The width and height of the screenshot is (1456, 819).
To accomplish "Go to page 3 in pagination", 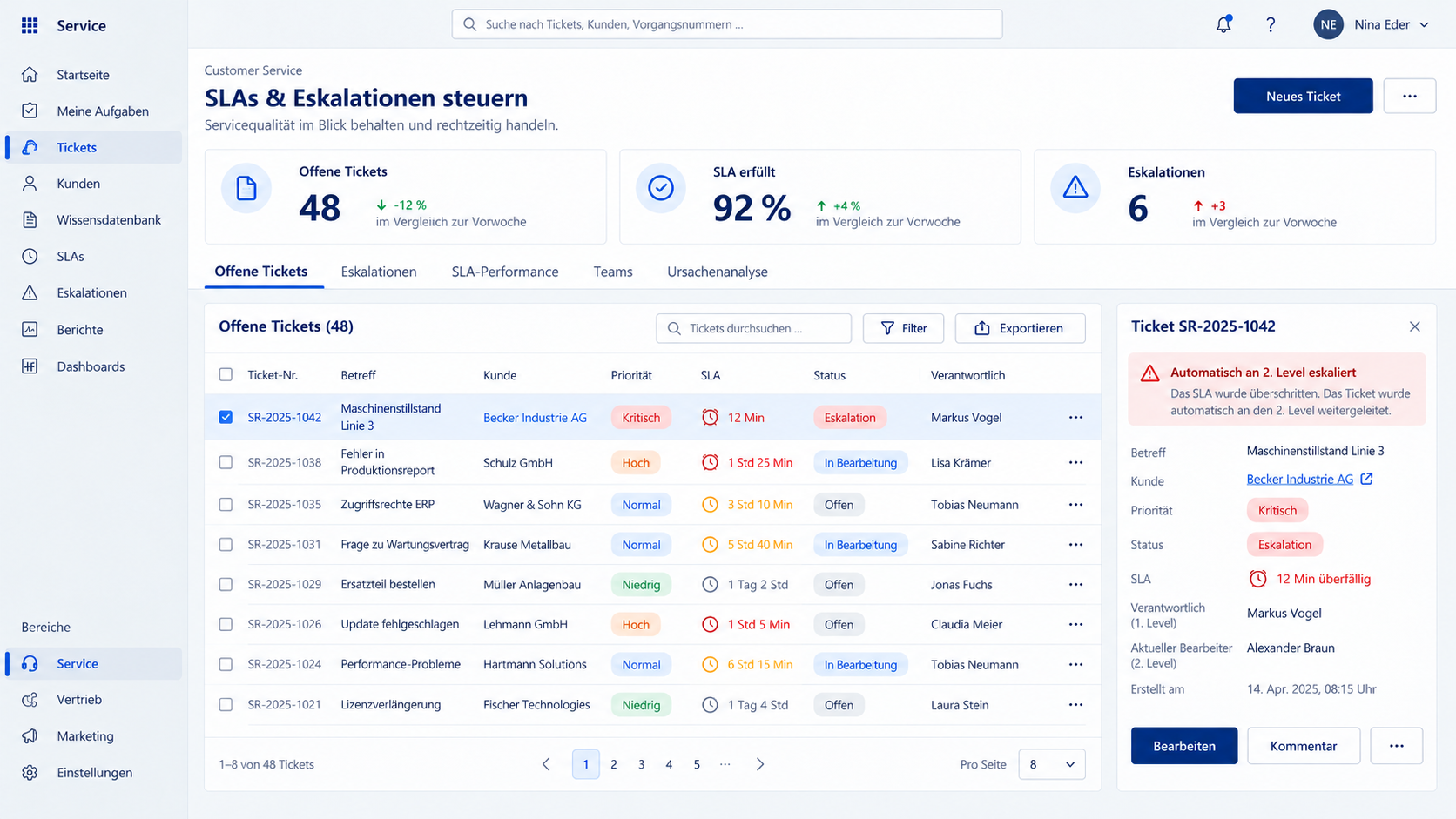I will tap(641, 764).
